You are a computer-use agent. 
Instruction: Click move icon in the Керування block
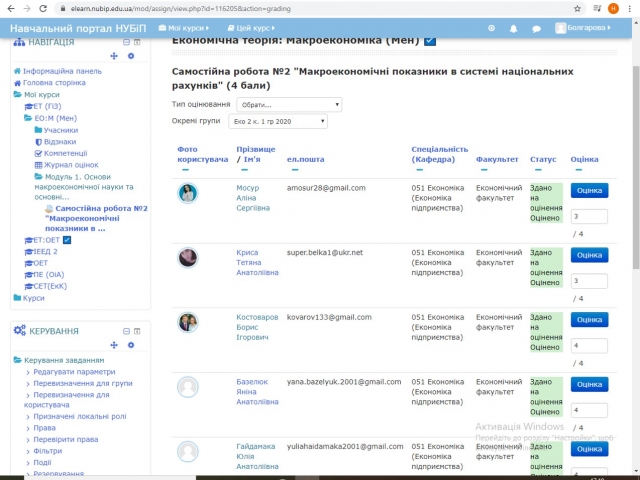[x=114, y=345]
